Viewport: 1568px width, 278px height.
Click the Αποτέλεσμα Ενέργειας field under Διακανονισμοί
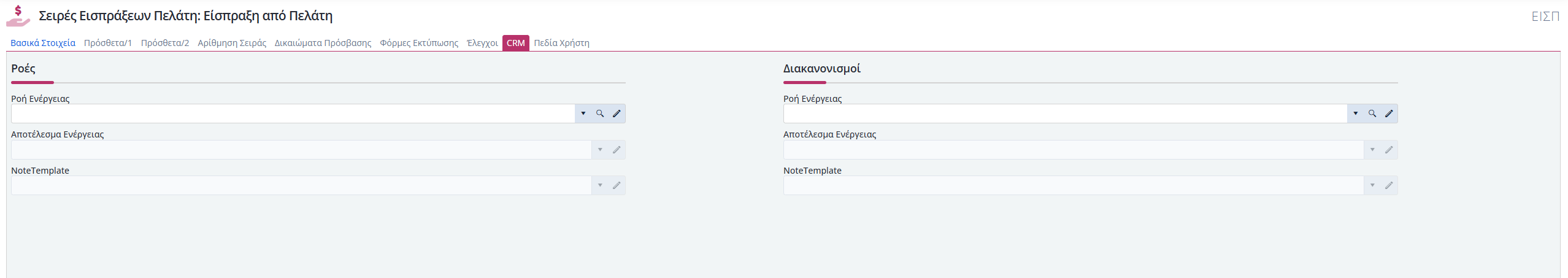click(x=1074, y=150)
